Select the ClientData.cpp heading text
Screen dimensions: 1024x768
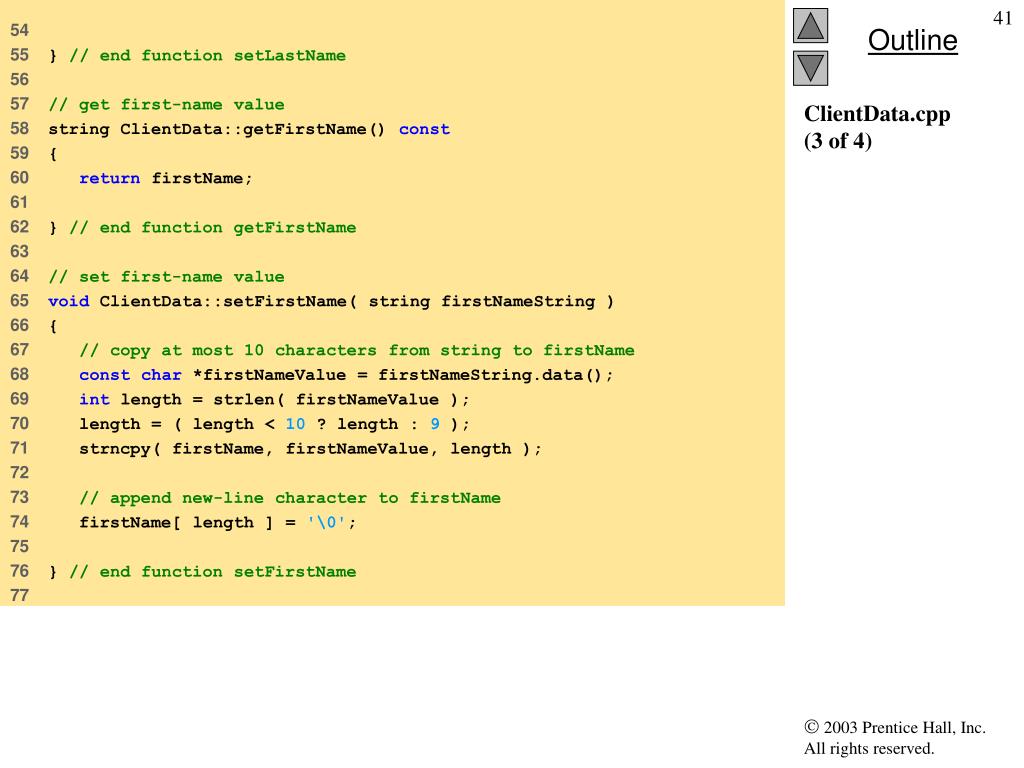[877, 114]
